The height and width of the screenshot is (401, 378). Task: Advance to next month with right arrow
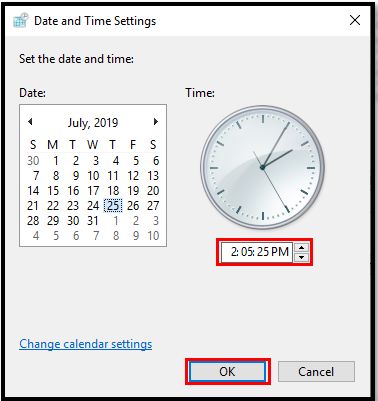pyautogui.click(x=155, y=122)
